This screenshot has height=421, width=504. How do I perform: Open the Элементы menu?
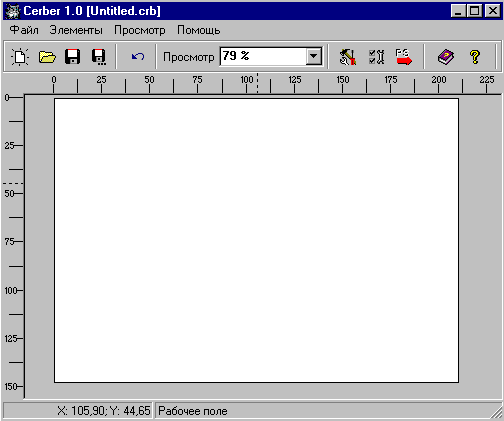76,30
